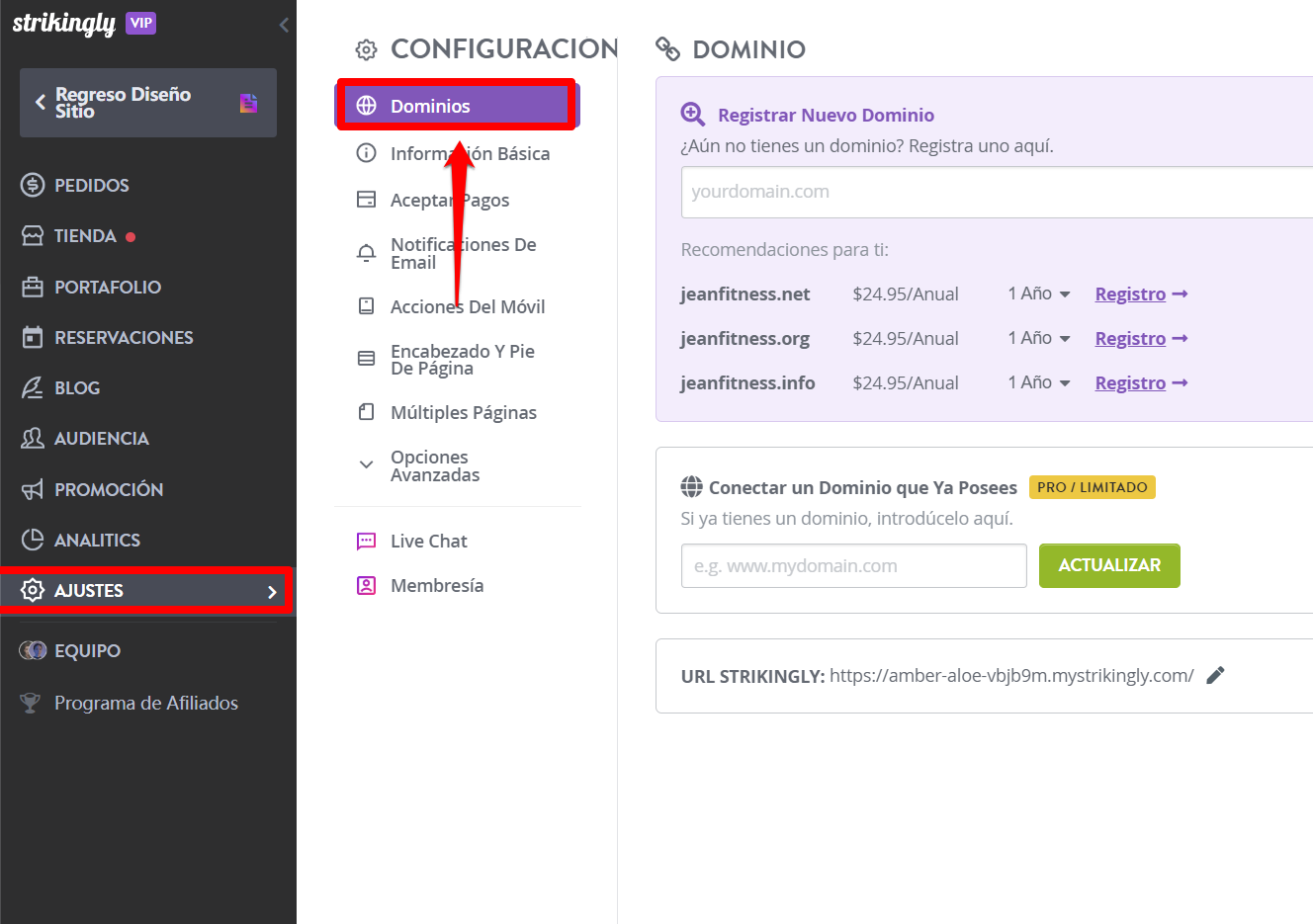
Task: Open Programa de Afiliados link
Action: pos(146,703)
